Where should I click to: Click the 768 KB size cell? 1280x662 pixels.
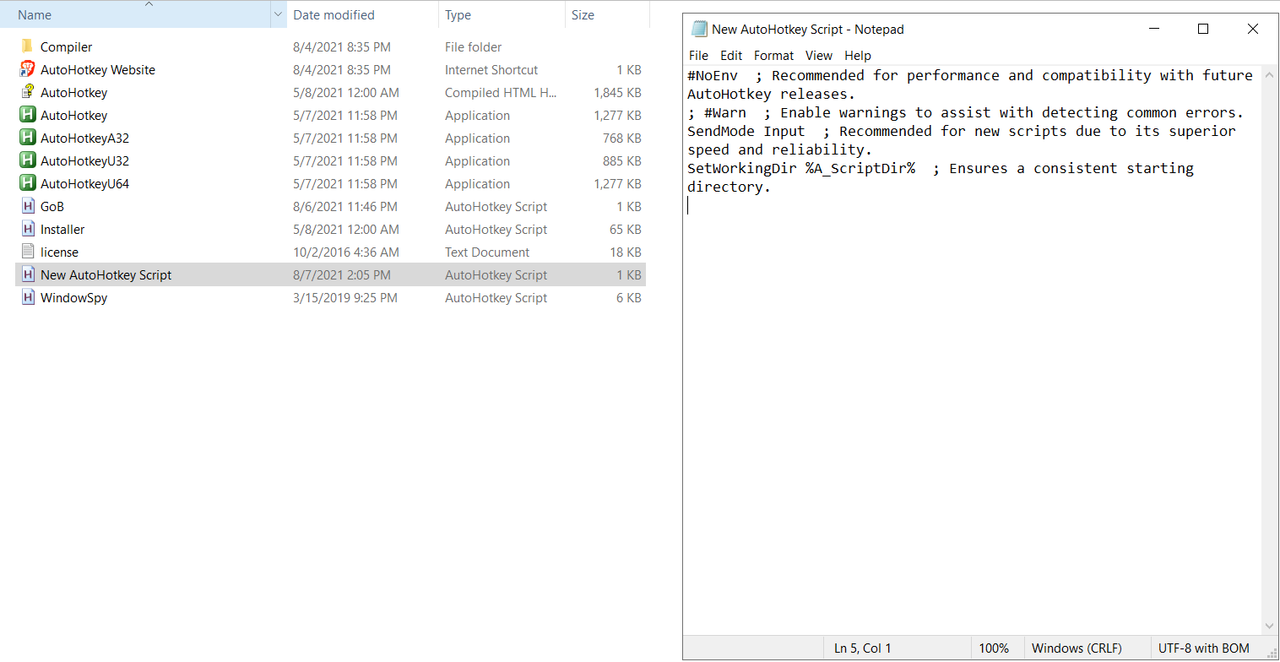(622, 138)
